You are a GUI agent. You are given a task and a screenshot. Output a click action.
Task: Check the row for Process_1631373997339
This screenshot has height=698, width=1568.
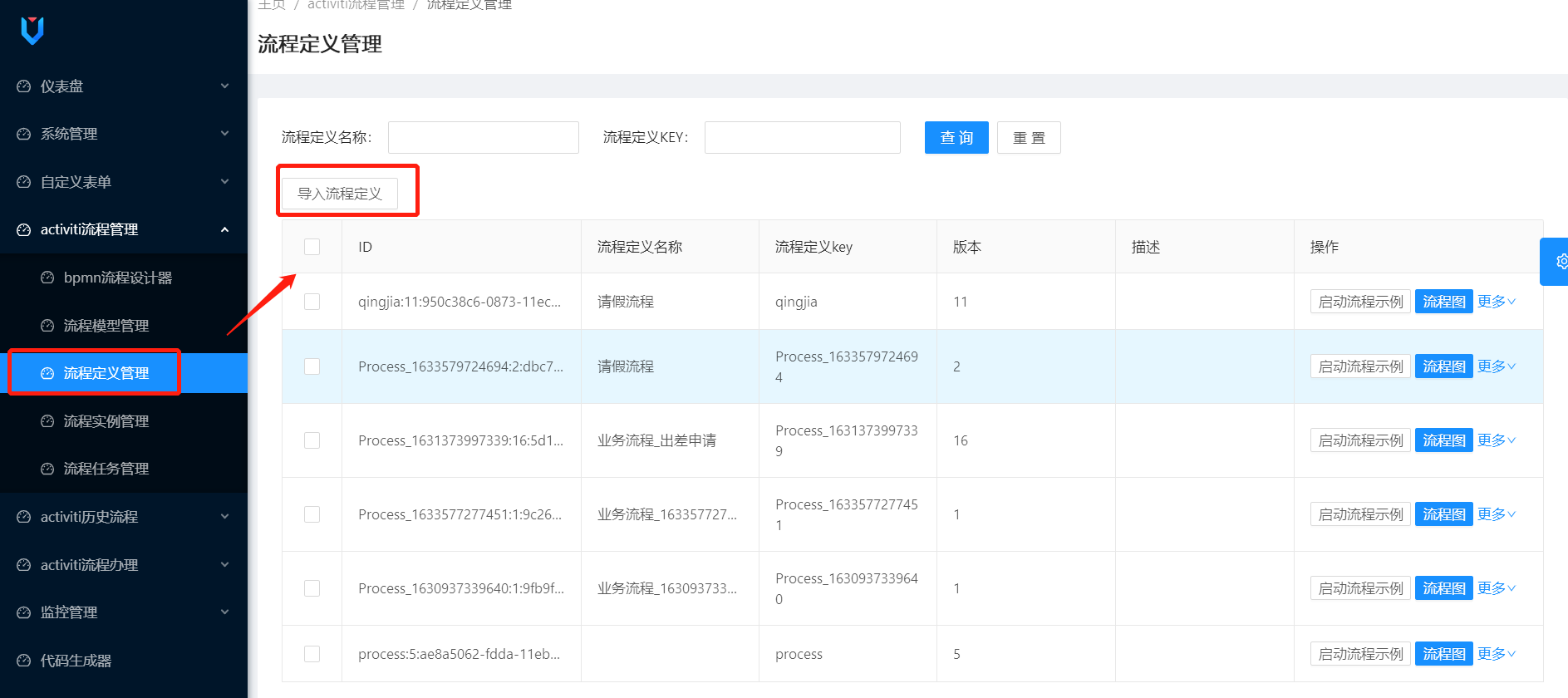[312, 440]
